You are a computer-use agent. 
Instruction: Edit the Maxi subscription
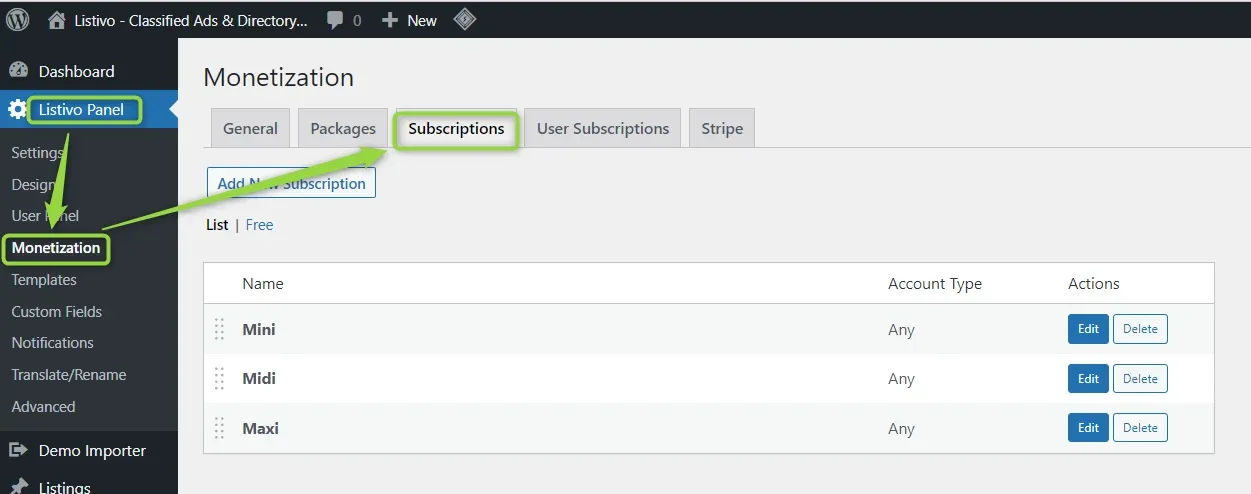[x=1088, y=428]
